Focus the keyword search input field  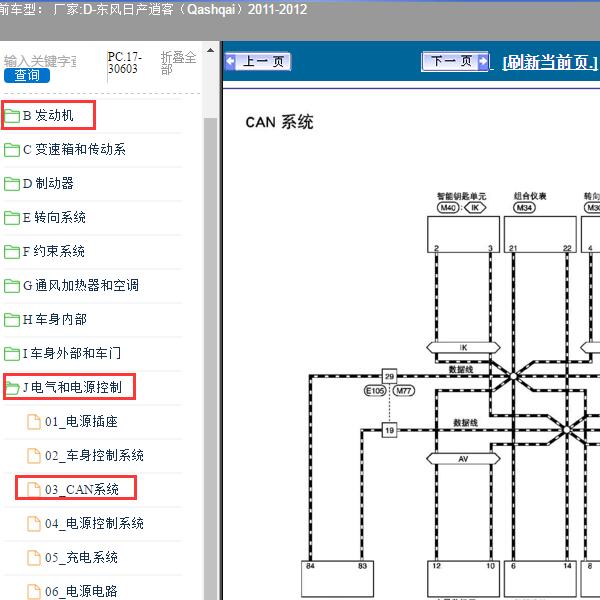(x=40, y=61)
